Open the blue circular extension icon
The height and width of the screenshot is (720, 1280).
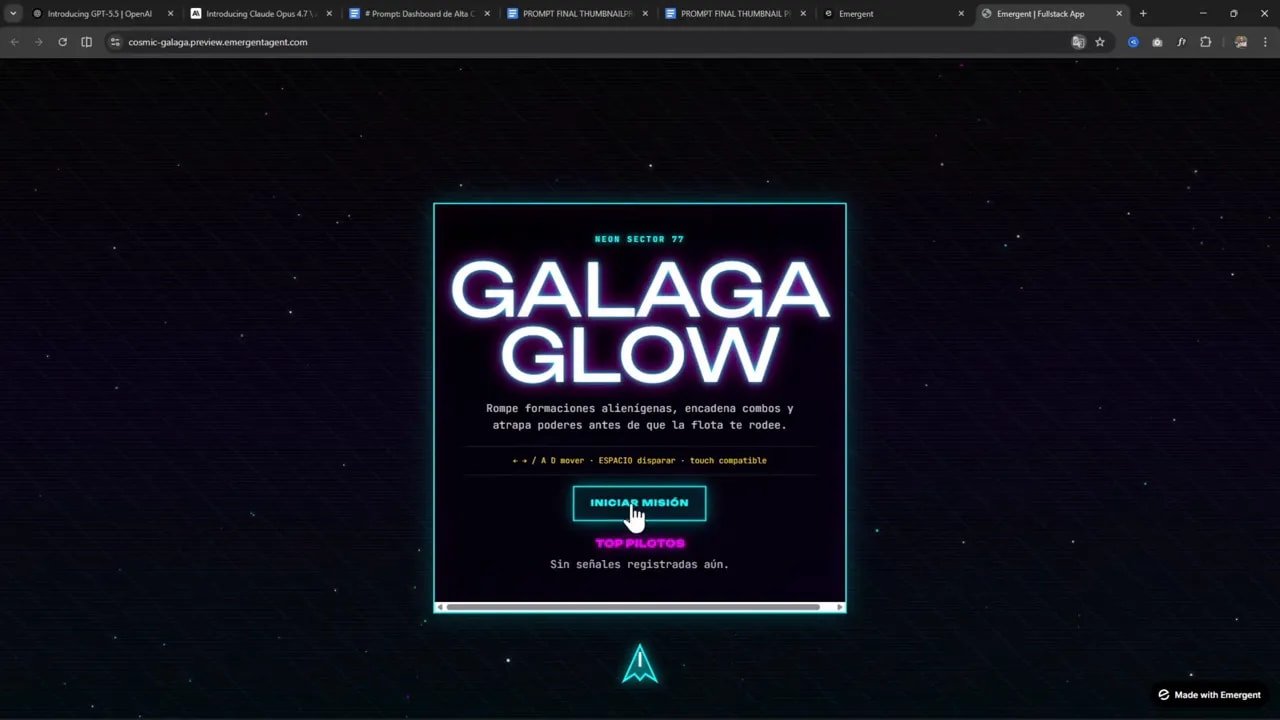point(1133,42)
